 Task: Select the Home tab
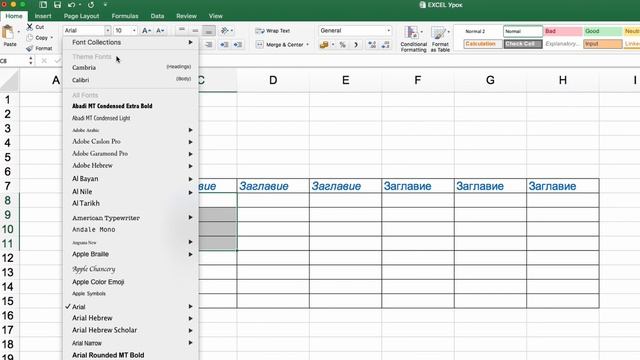click(14, 16)
